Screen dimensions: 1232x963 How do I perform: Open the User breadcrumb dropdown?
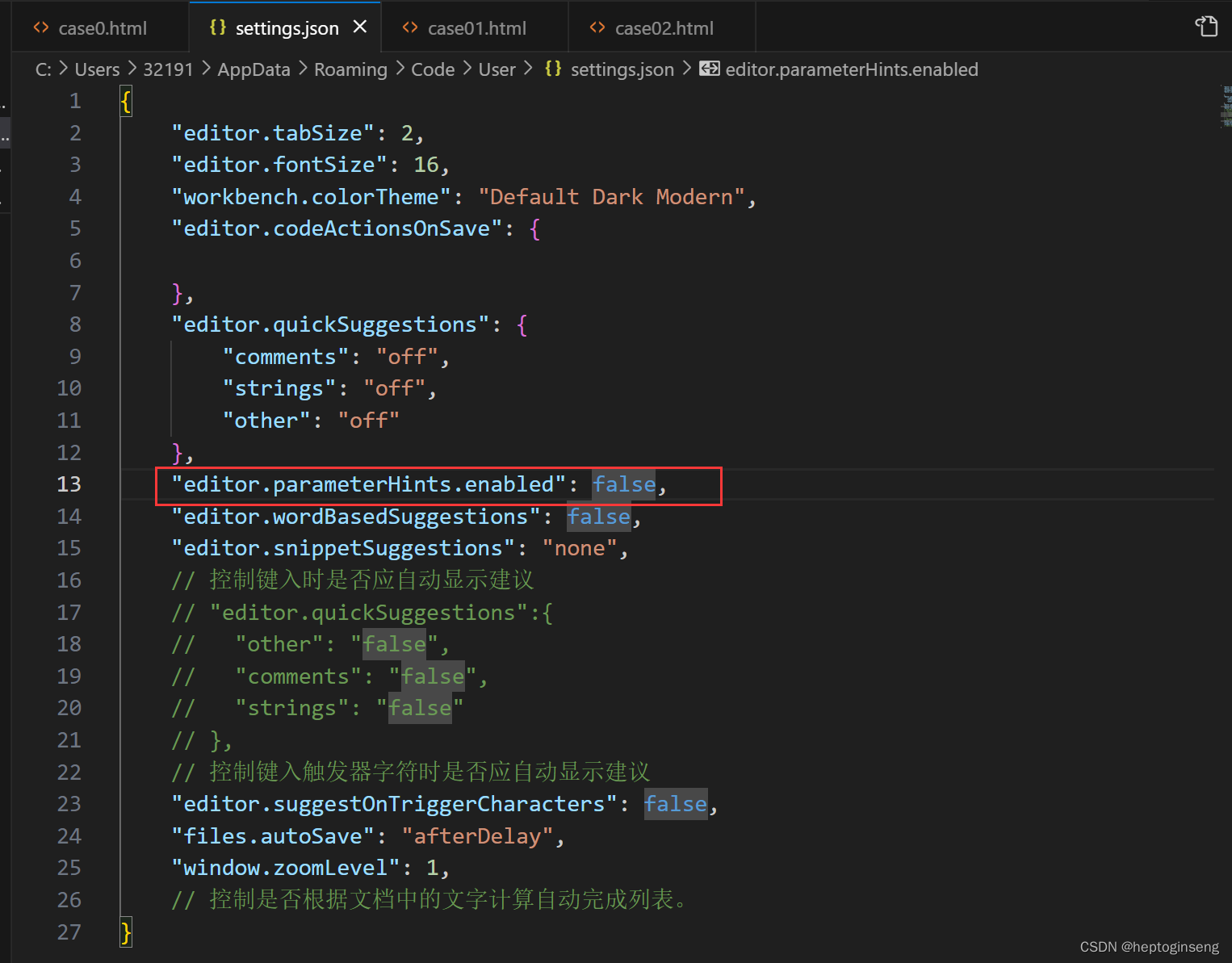click(x=497, y=69)
